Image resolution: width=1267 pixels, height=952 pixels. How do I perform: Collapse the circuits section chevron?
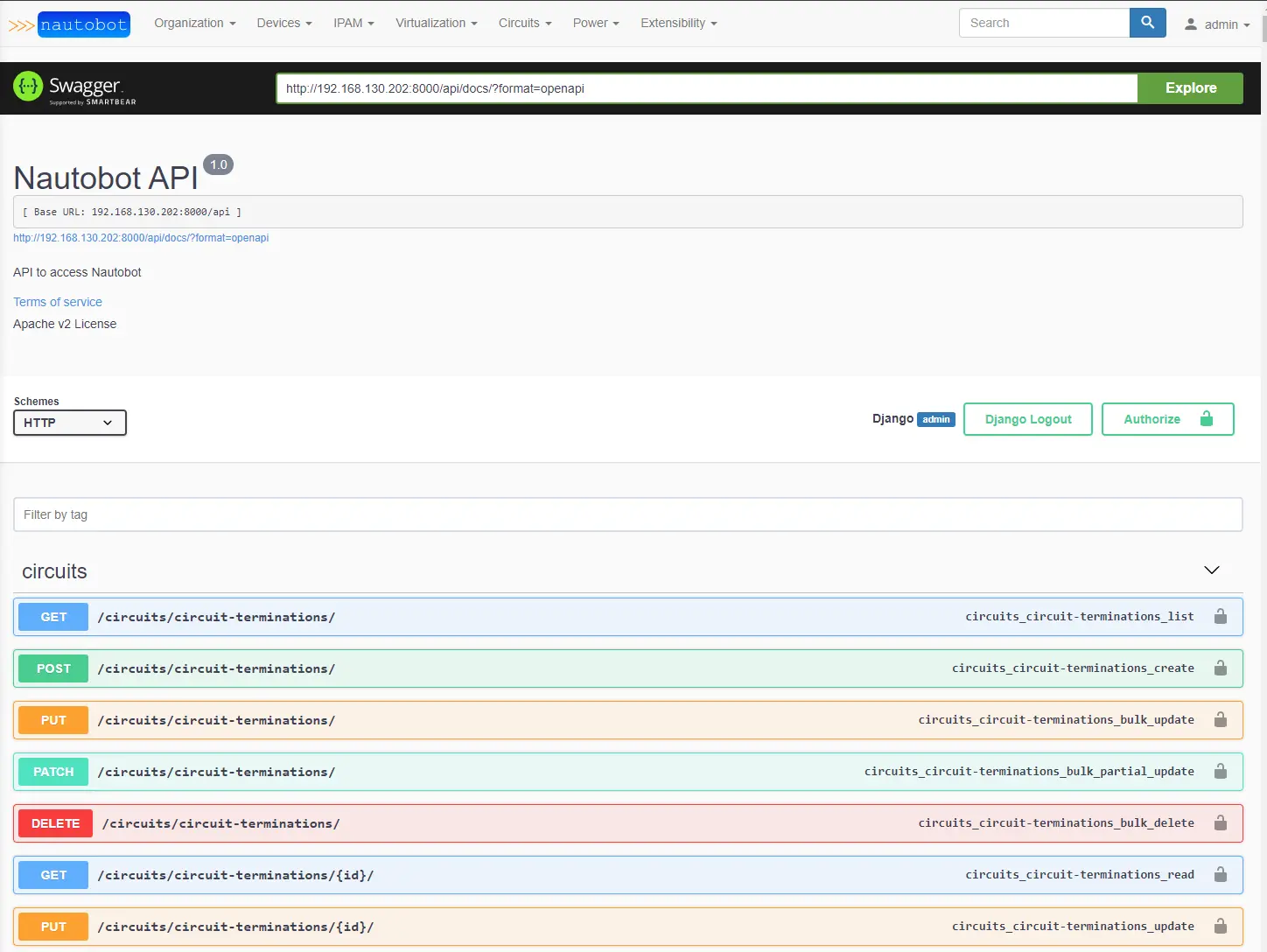tap(1211, 570)
